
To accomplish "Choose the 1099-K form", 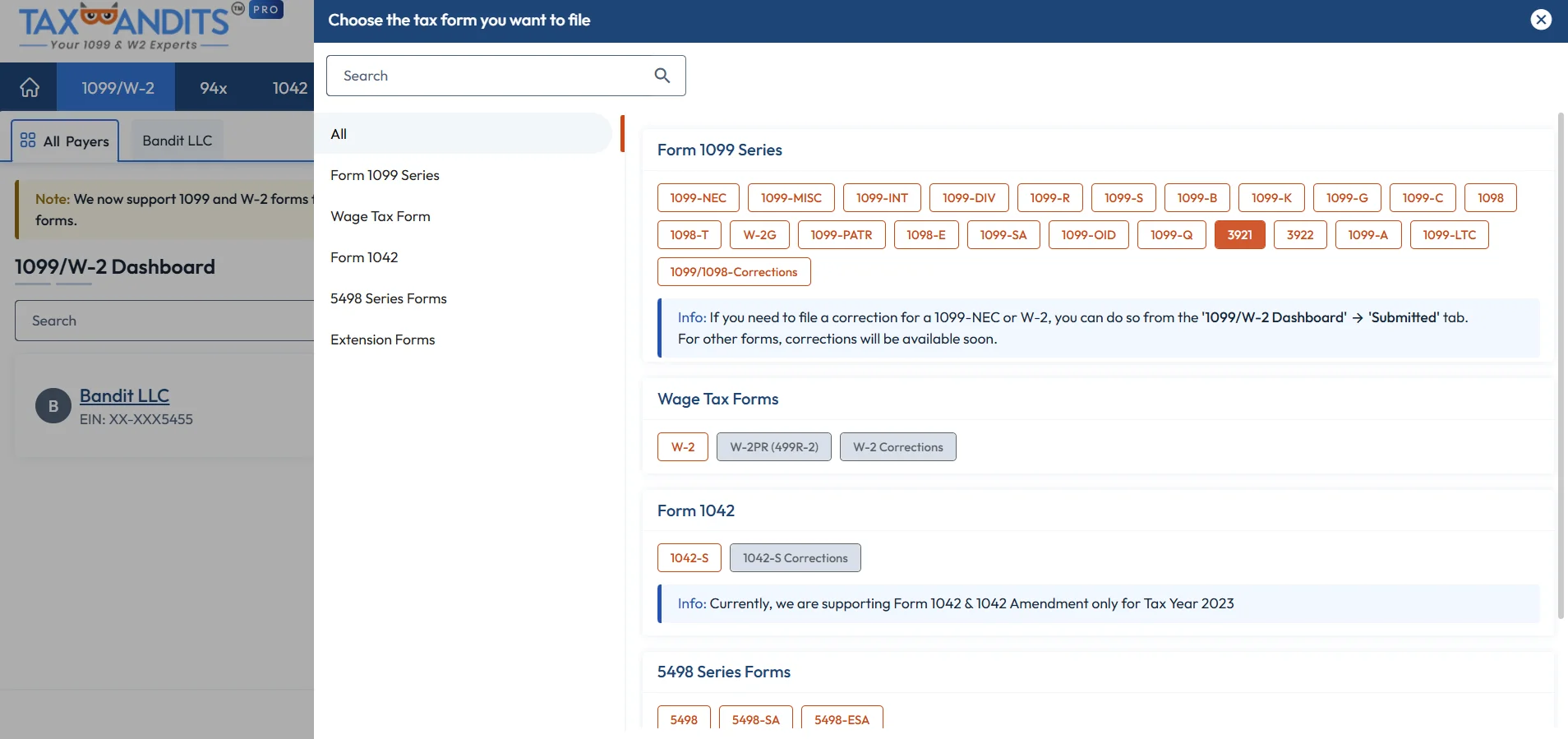I will click(1271, 198).
